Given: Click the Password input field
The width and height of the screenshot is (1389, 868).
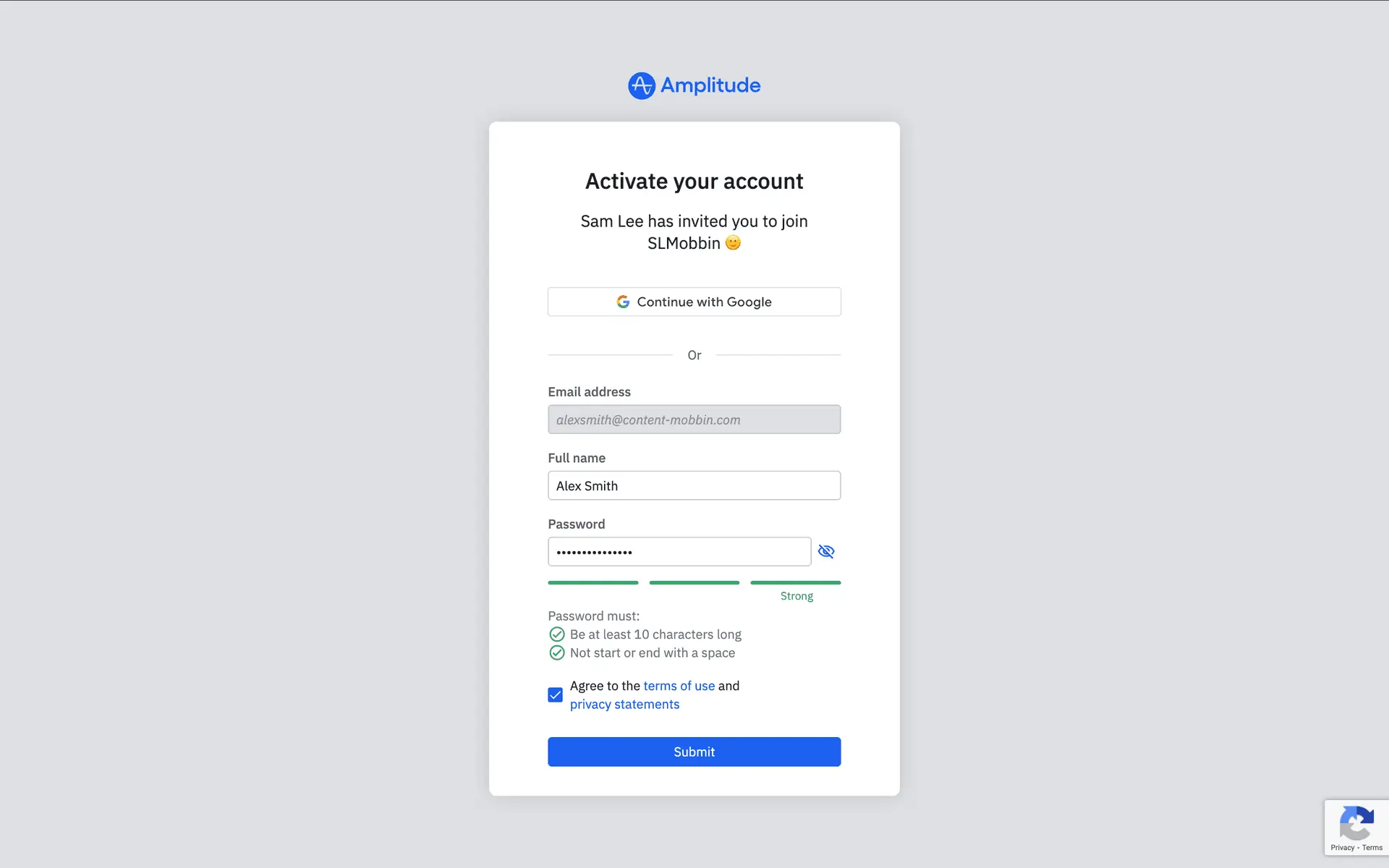Looking at the screenshot, I should pyautogui.click(x=679, y=551).
